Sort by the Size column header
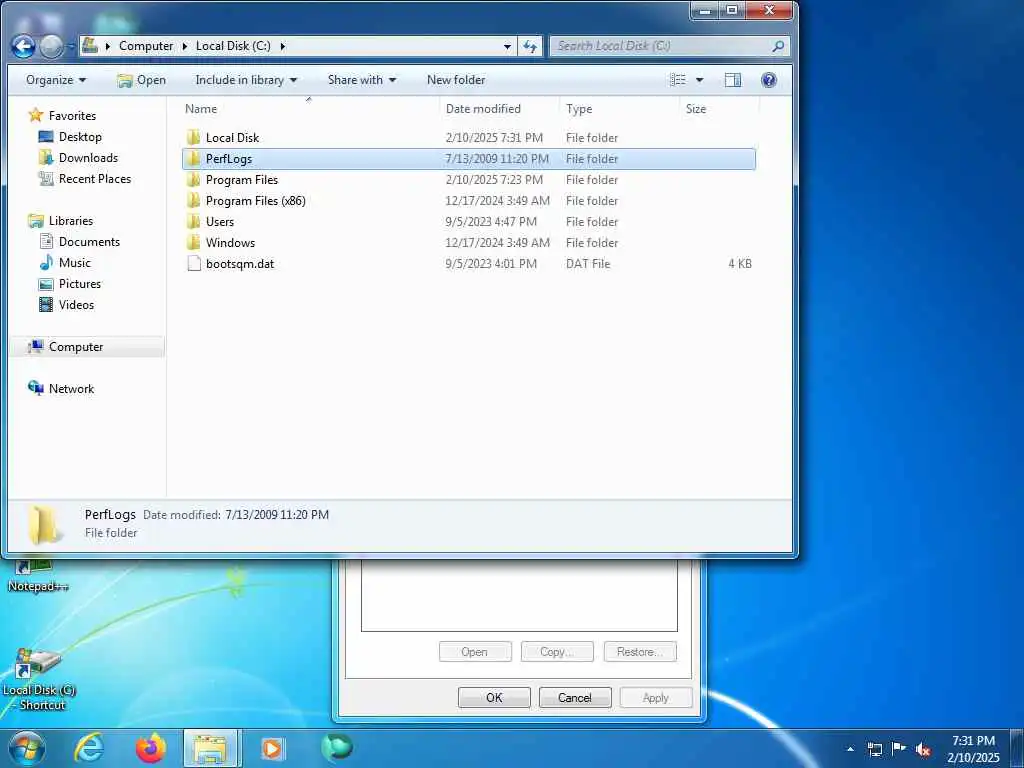Image resolution: width=1024 pixels, height=768 pixels. (x=719, y=108)
